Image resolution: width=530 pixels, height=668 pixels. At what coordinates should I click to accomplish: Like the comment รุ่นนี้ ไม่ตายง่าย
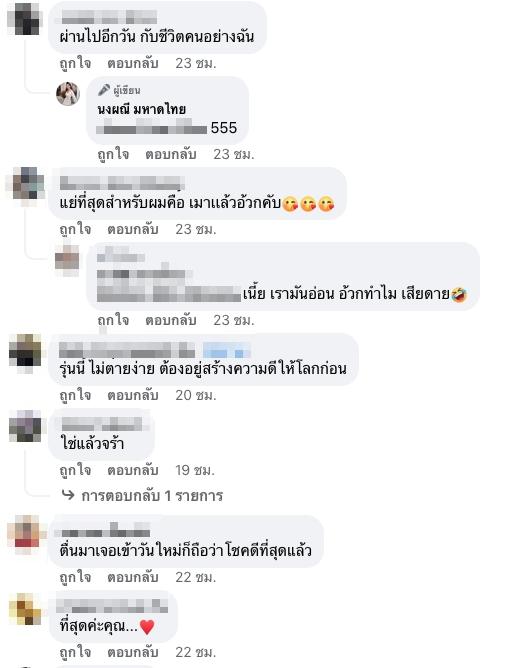75,395
